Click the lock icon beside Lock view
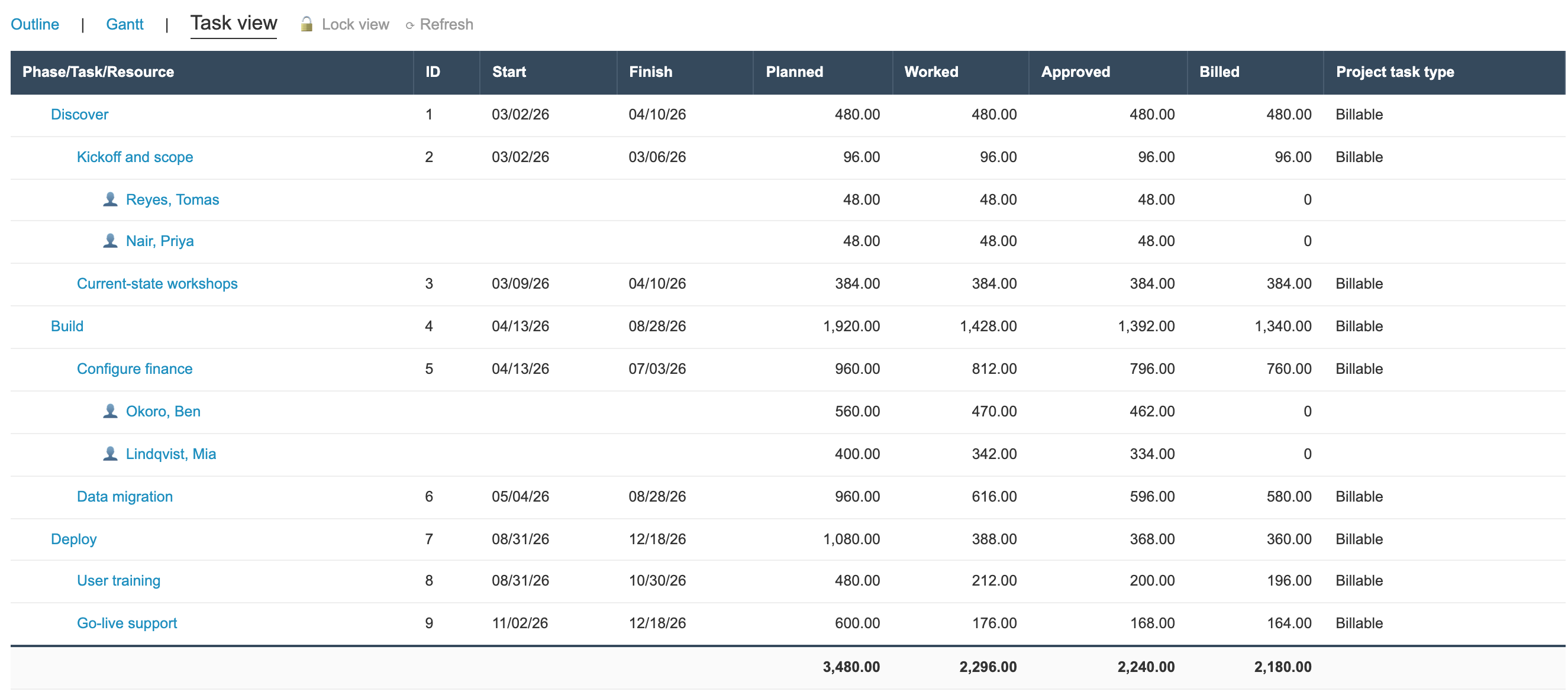Viewport: 1568px width, 698px height. pos(306,24)
